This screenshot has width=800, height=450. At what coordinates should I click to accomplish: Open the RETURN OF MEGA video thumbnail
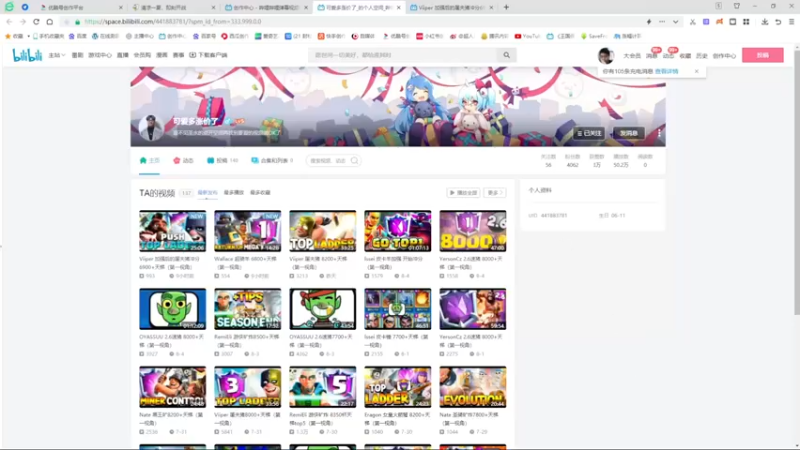[247, 231]
